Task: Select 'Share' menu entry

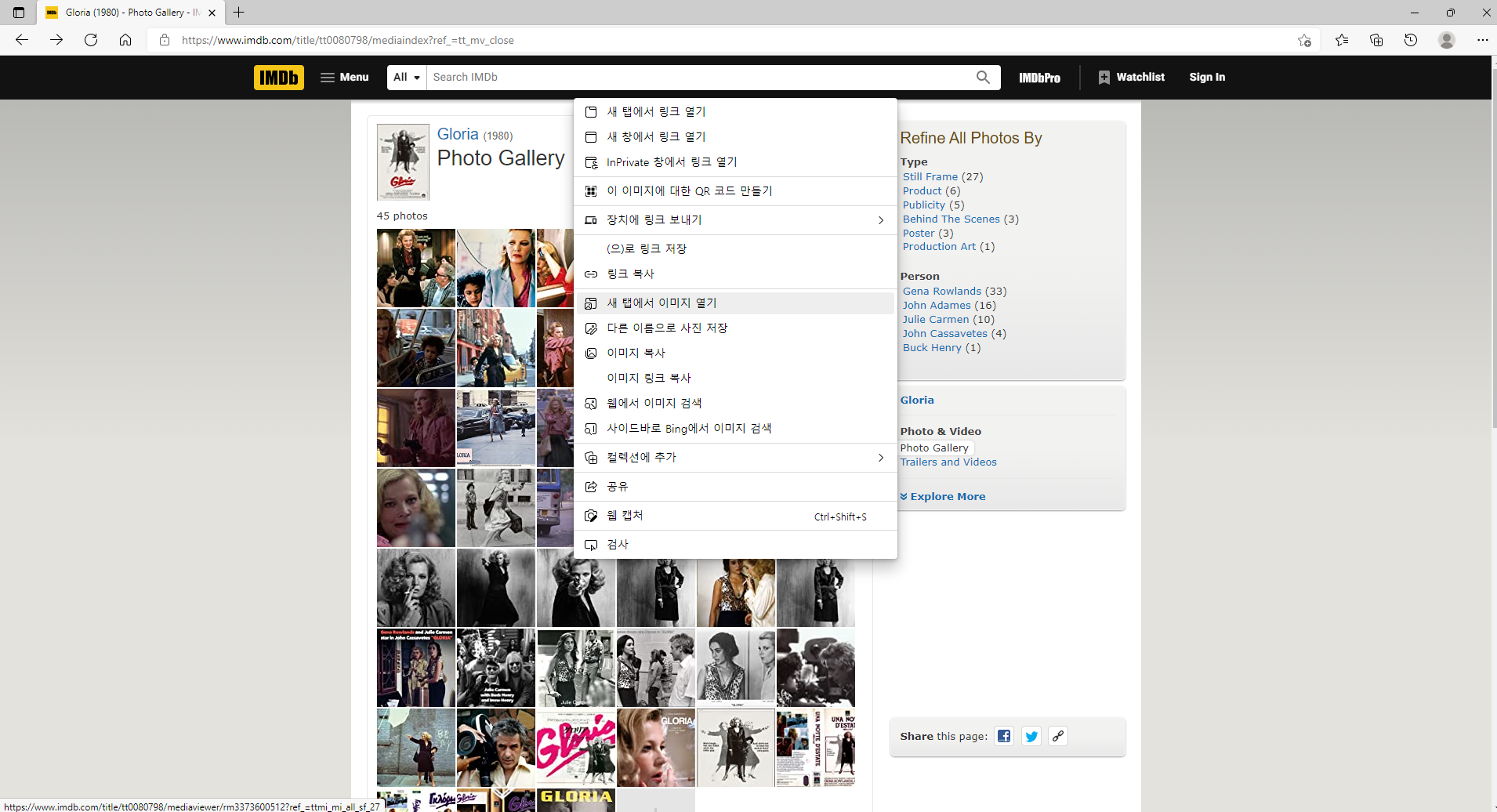Action: [735, 487]
